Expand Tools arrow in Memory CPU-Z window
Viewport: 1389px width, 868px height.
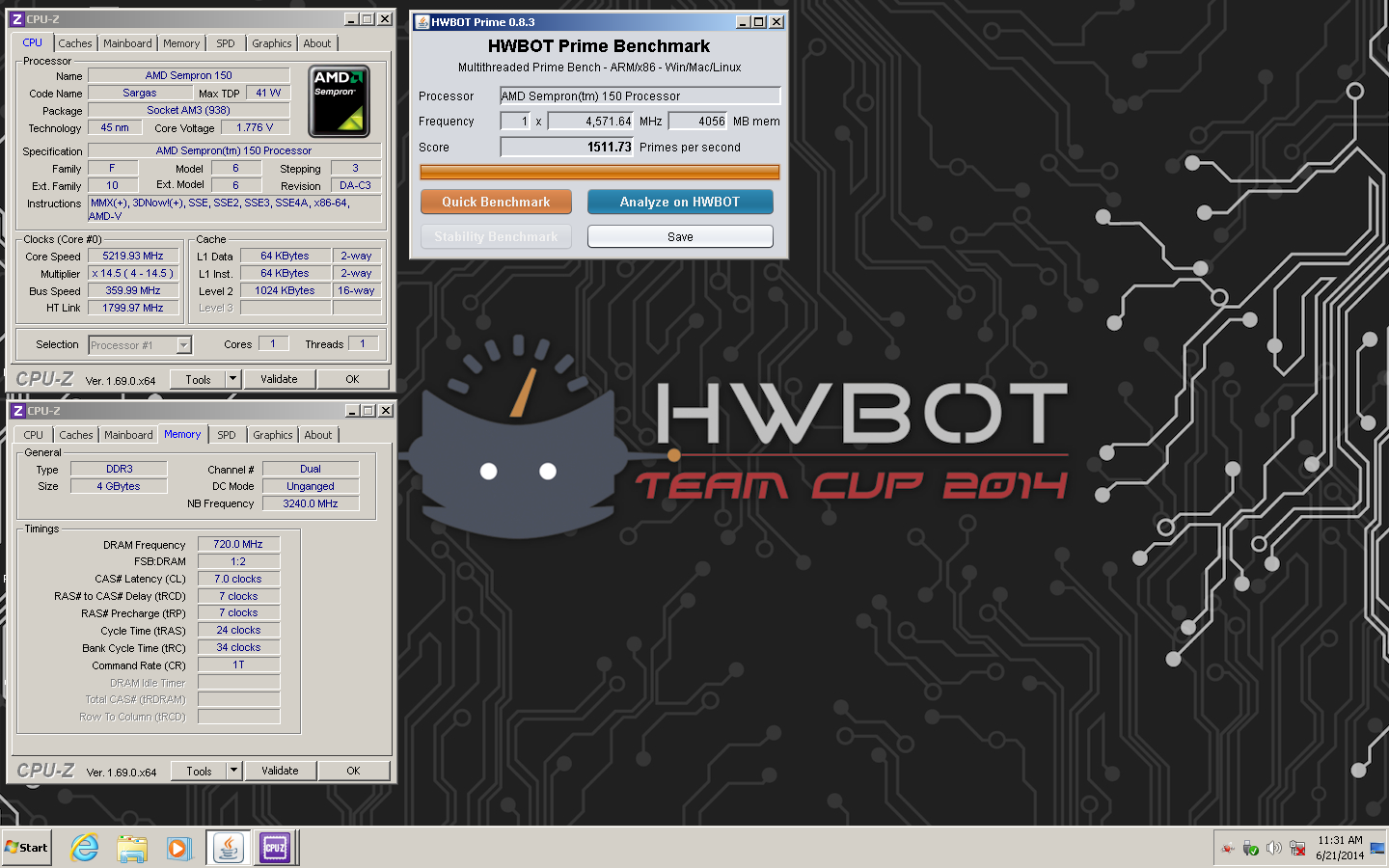[233, 771]
